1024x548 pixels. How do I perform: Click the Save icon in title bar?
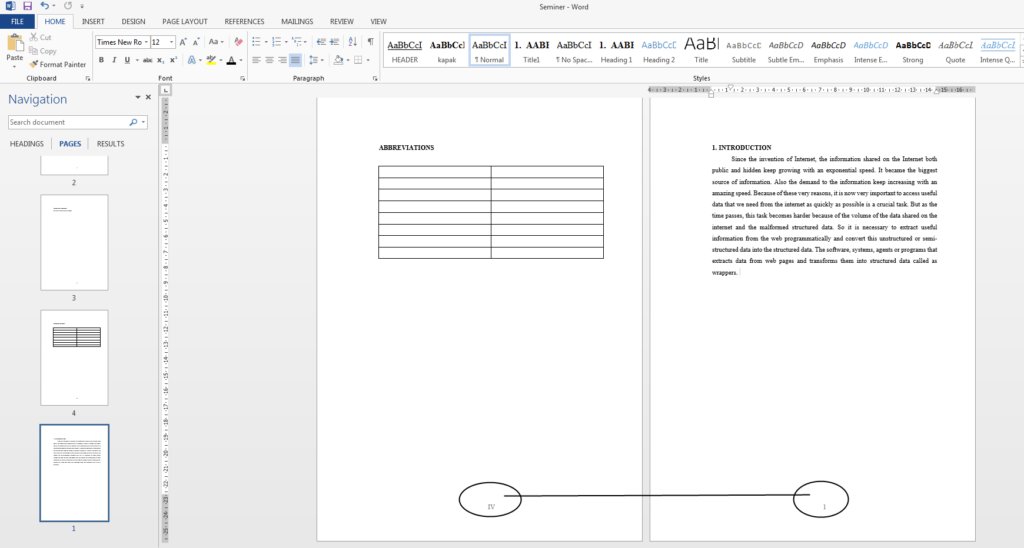coord(27,6)
